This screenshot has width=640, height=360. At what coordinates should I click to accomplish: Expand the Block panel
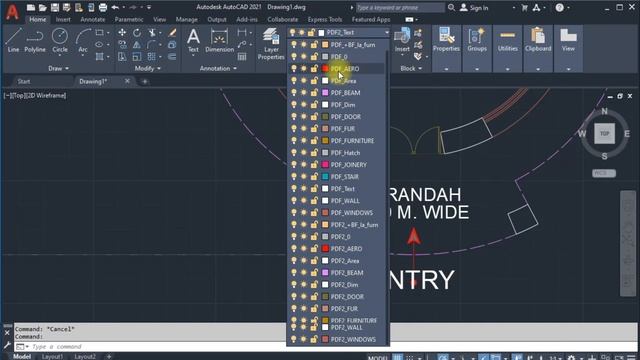click(411, 69)
